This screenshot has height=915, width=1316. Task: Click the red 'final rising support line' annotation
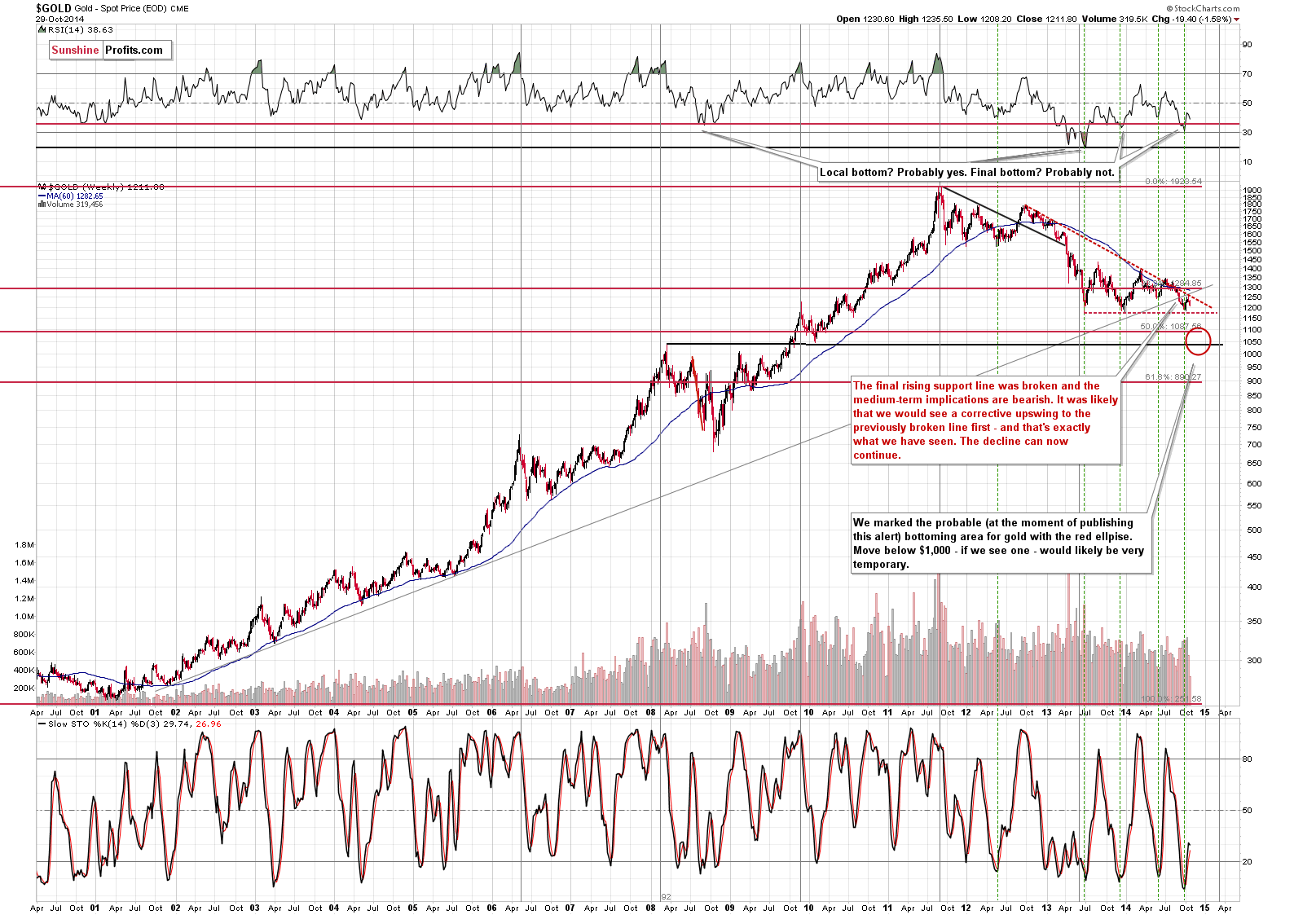point(985,420)
